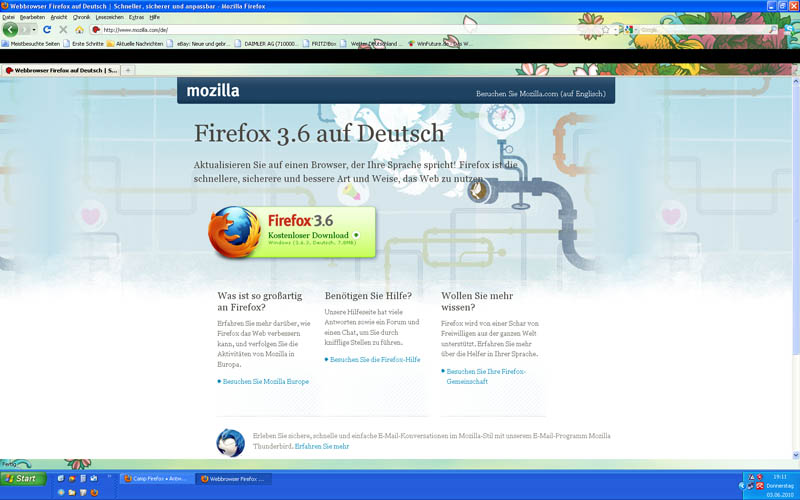Switch to Webbrowser Firefox taskbar button
The height and width of the screenshot is (500, 800).
tap(233, 479)
